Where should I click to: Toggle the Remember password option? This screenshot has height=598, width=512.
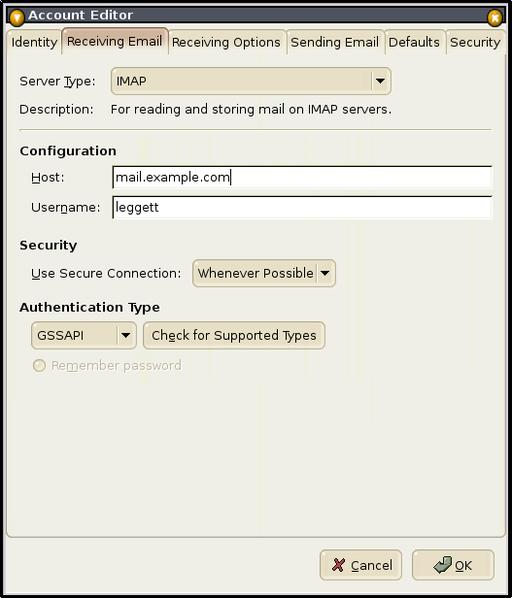click(x=39, y=365)
